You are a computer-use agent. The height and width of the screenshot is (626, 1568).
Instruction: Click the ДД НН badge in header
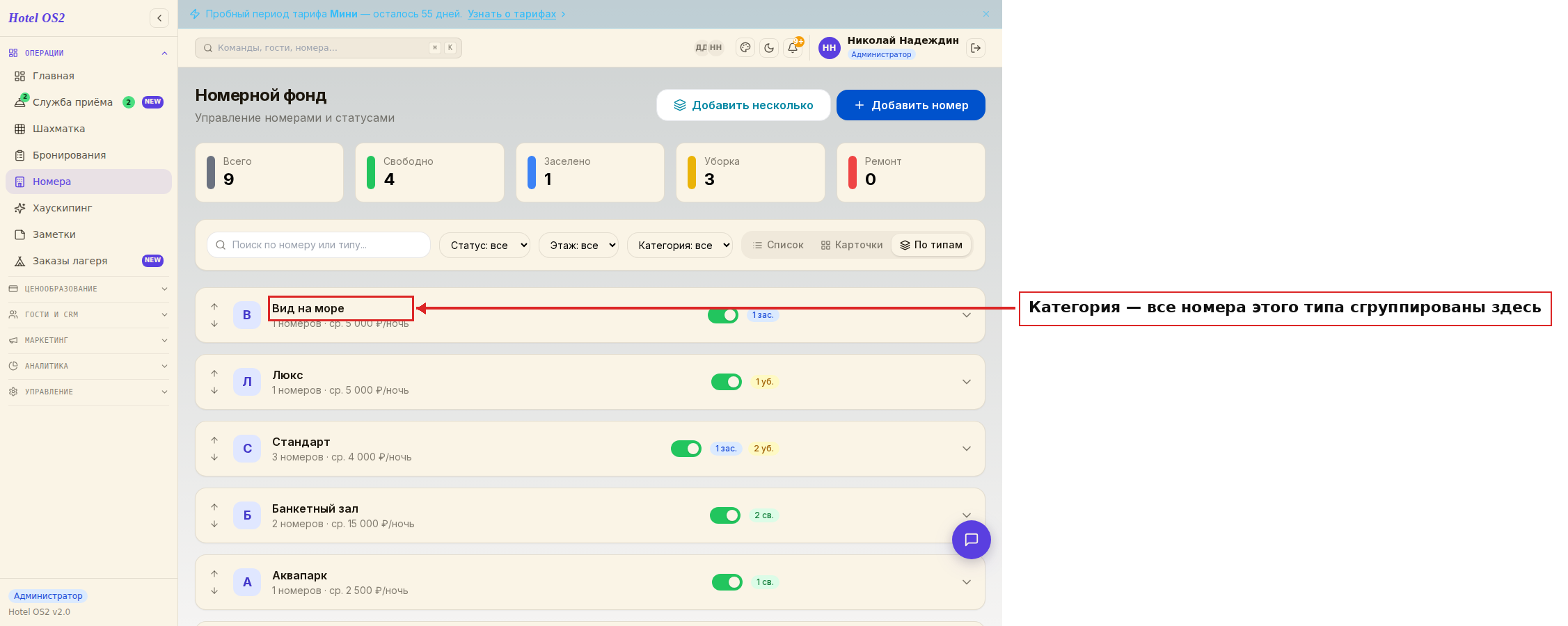pos(708,48)
